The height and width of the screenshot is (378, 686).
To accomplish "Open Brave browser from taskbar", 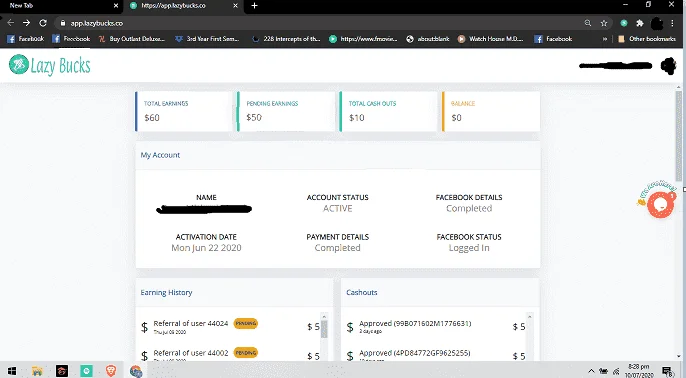I will coord(111,371).
